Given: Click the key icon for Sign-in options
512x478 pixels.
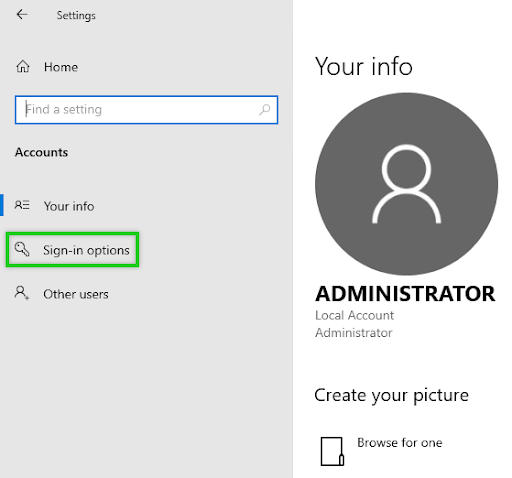Looking at the screenshot, I should coord(22,249).
